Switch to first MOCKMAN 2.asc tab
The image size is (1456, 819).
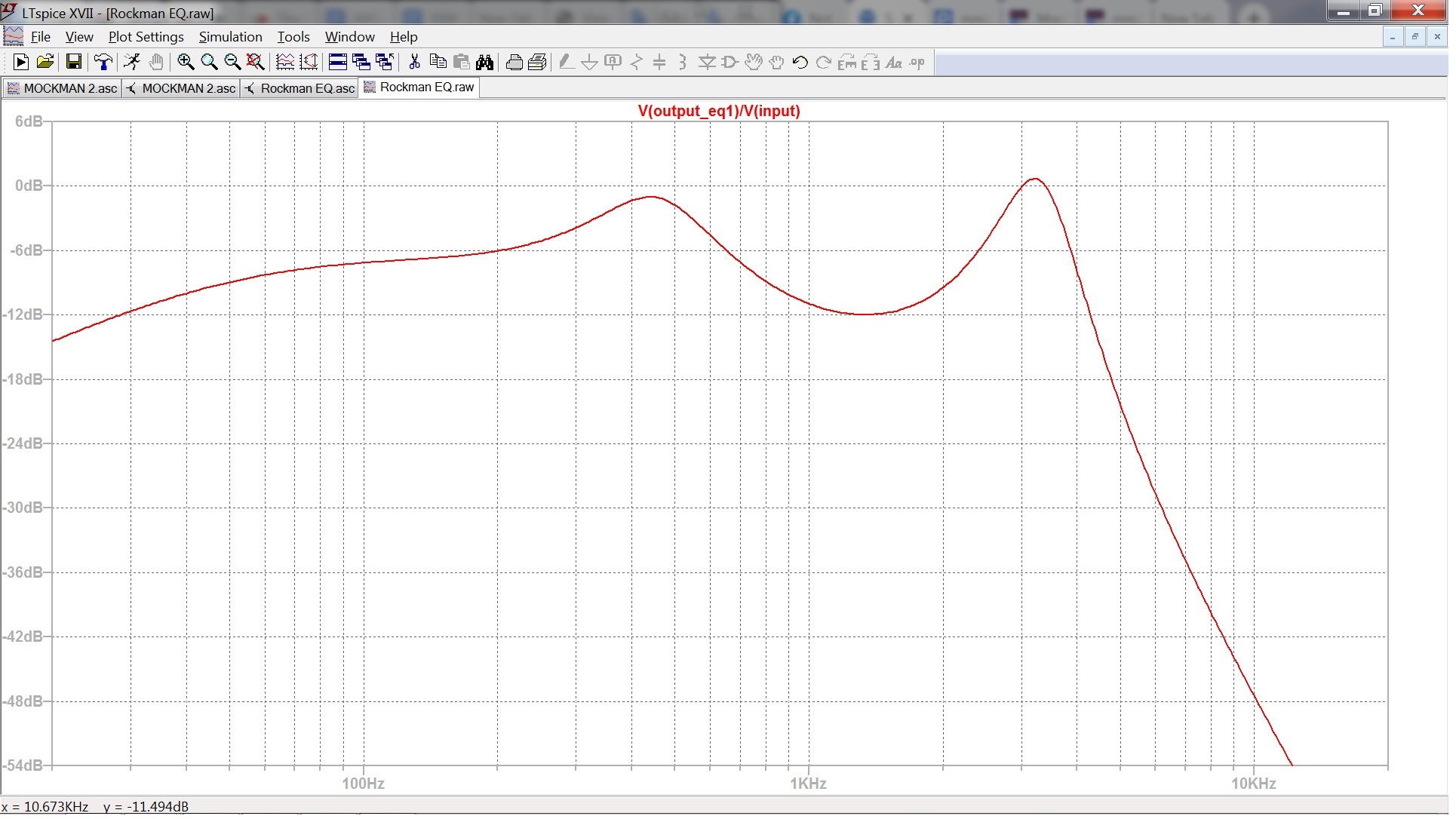coord(69,89)
